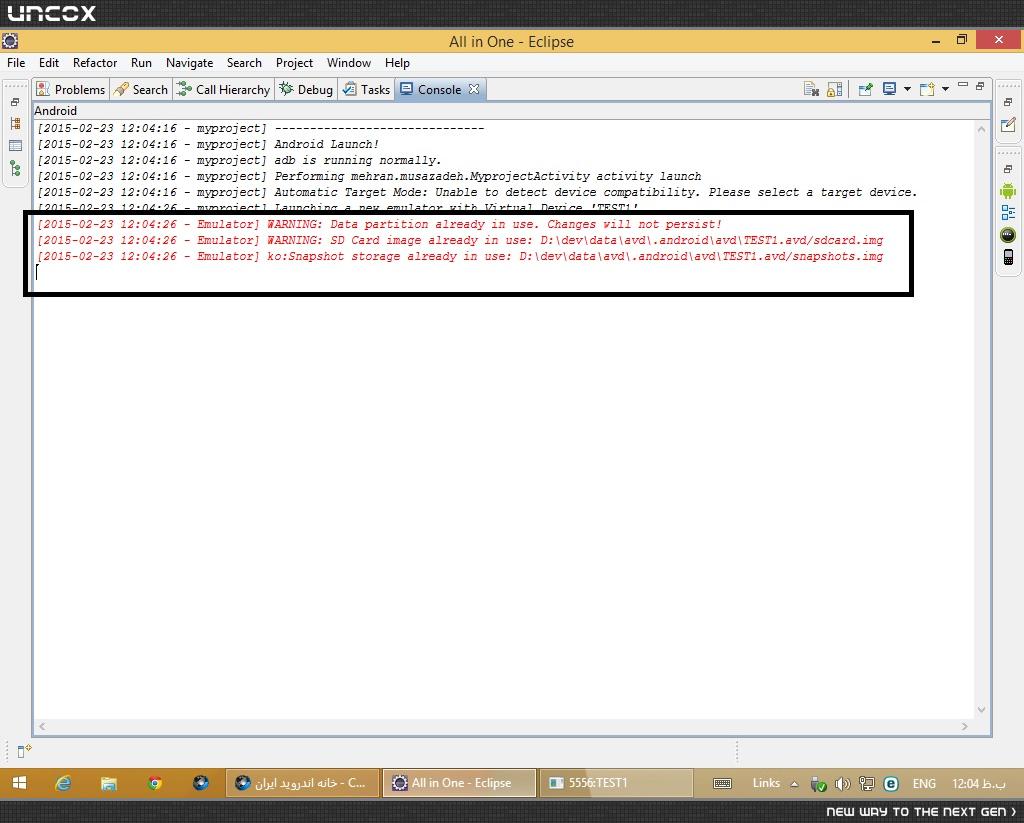Open the phone Devices view icon

click(1008, 257)
